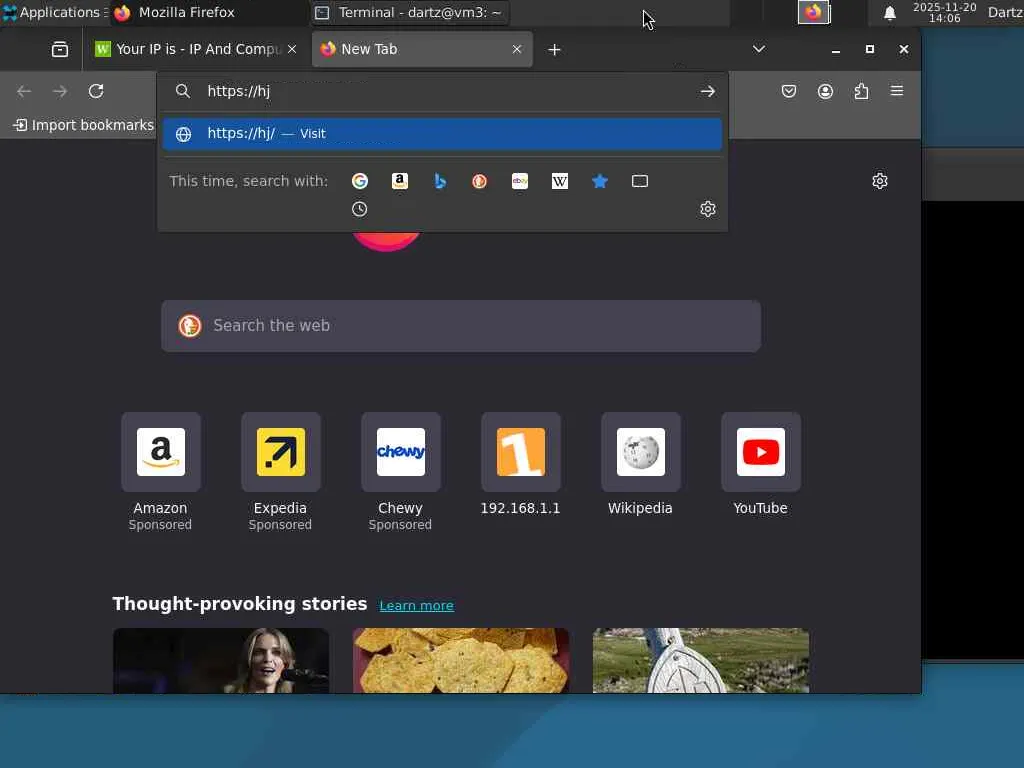Focus the Search the web box
Image resolution: width=1024 pixels, height=768 pixels.
pos(461,326)
